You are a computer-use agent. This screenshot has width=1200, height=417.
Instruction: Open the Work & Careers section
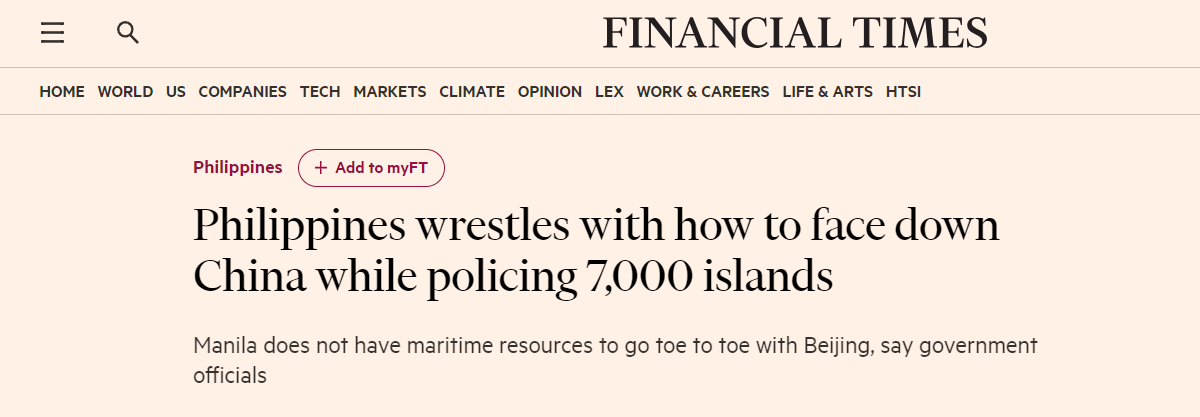pos(703,91)
